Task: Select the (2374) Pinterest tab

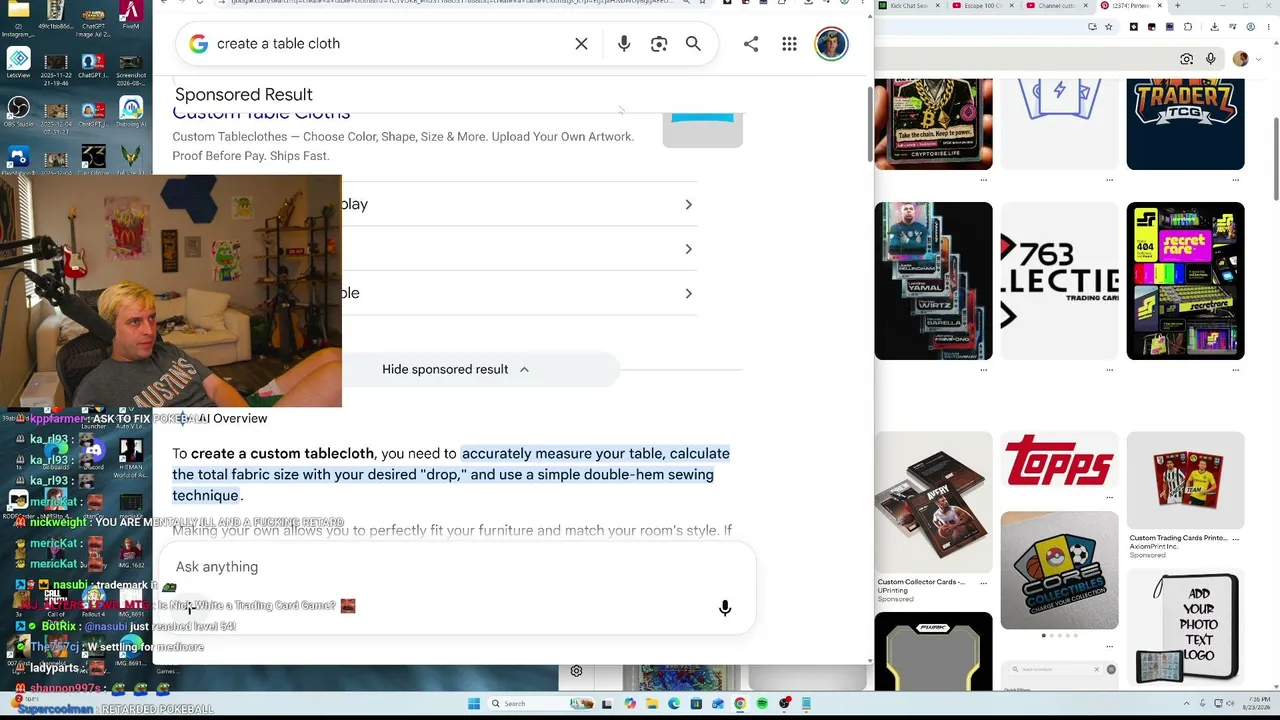Action: click(x=1127, y=6)
